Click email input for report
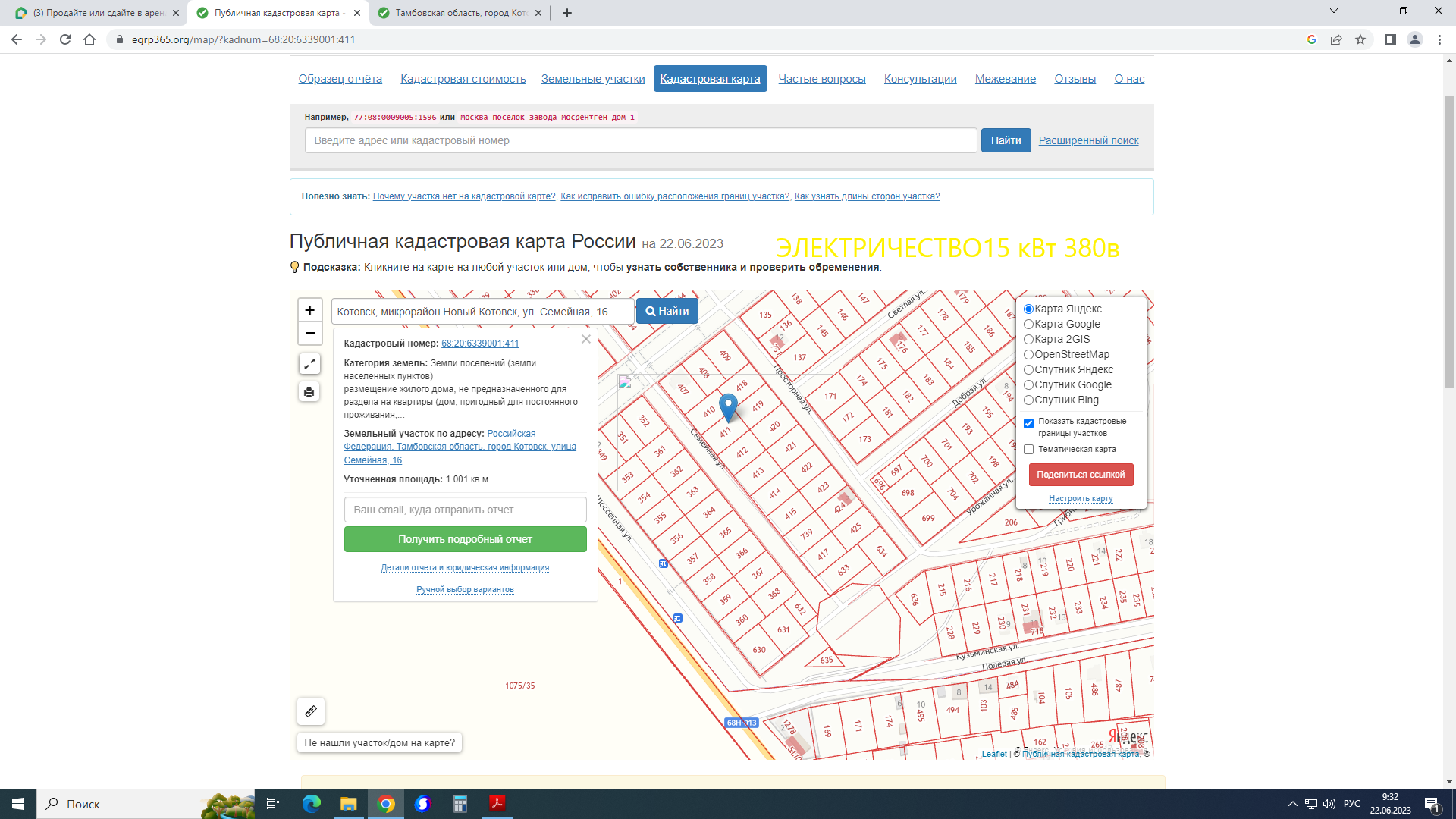This screenshot has height=819, width=1456. 465,510
